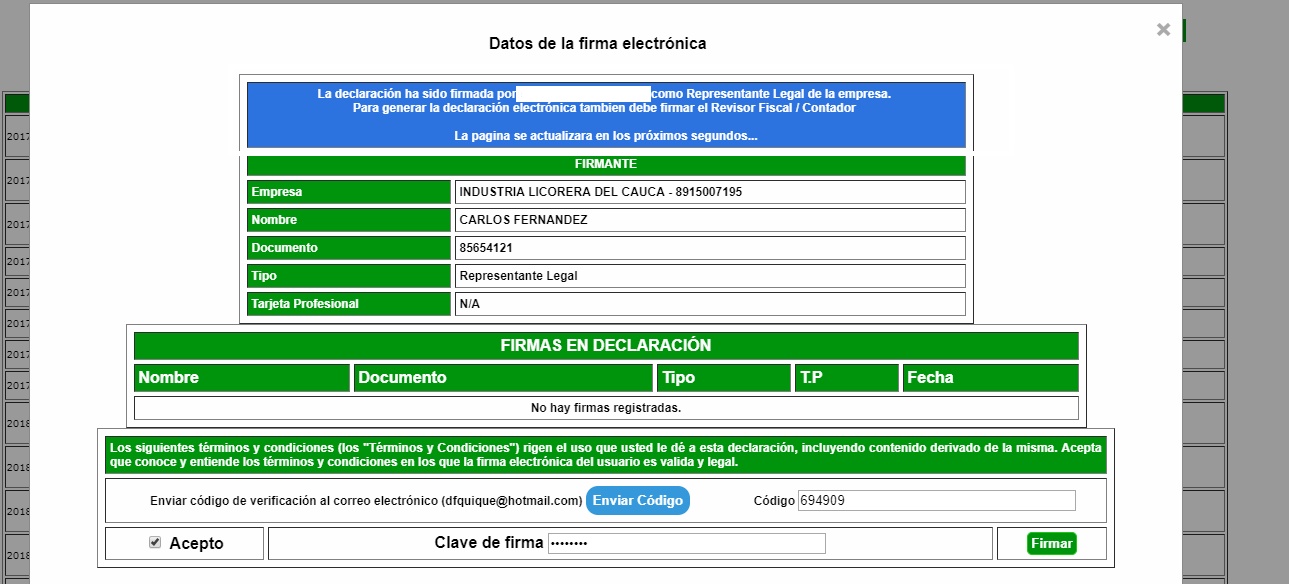Viewport: 1289px width, 584px height.
Task: Click the T.P column header
Action: click(x=846, y=377)
